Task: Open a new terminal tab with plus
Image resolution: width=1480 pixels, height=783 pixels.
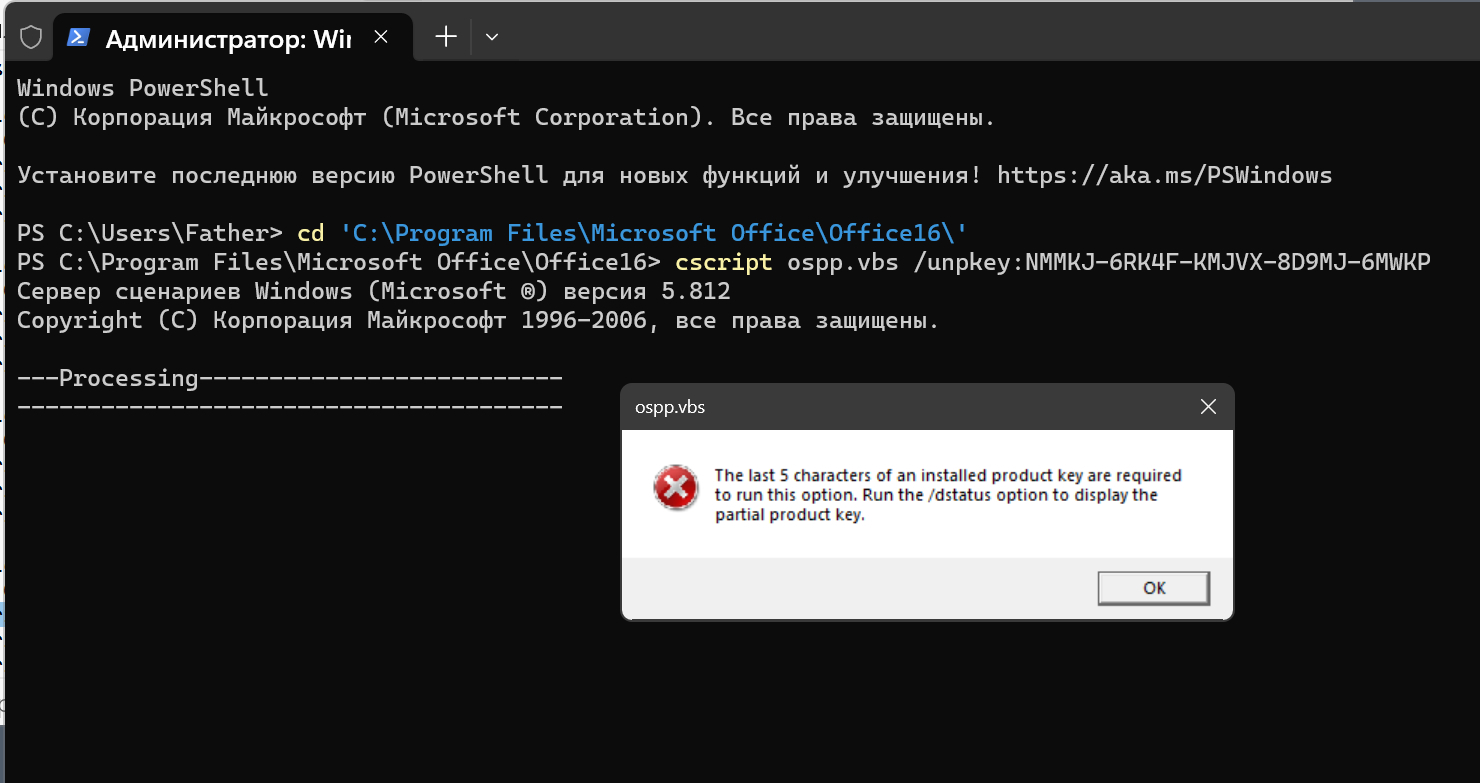Action: point(446,37)
